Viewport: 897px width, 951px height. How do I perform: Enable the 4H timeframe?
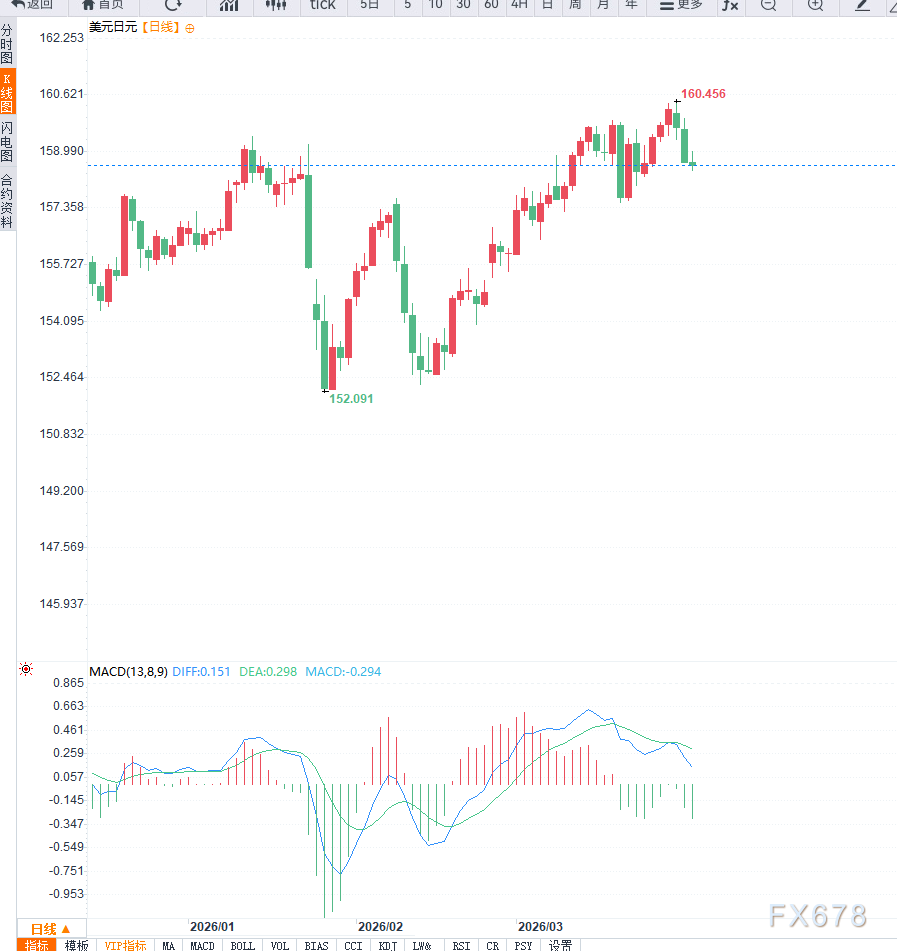[x=519, y=7]
